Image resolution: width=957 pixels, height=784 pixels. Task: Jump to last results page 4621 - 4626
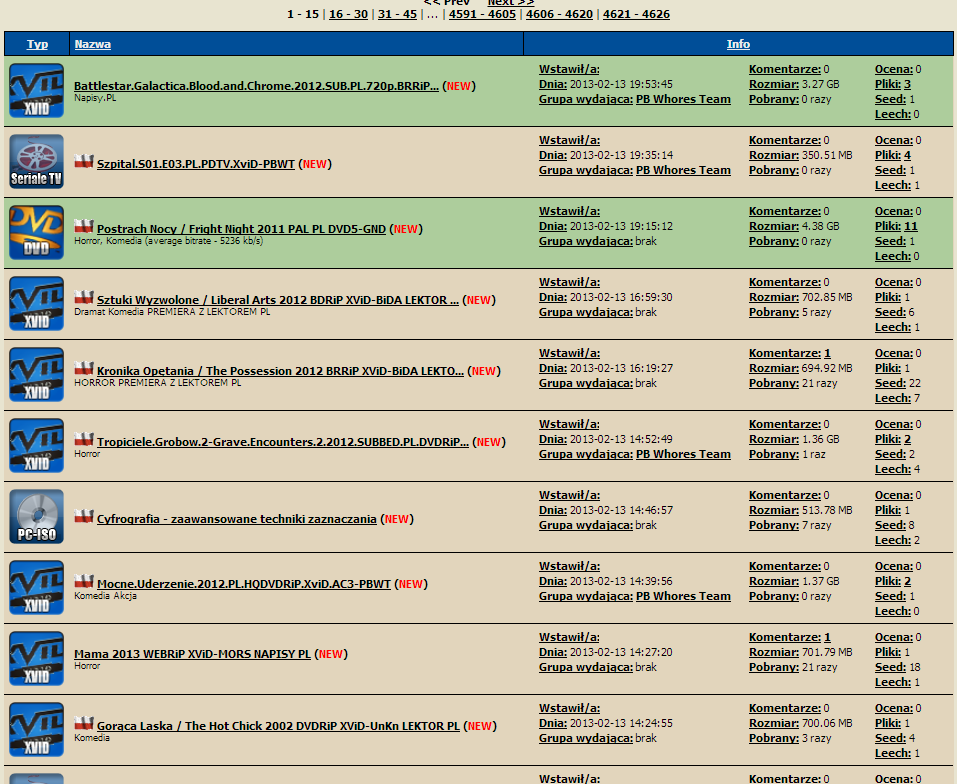coord(636,14)
